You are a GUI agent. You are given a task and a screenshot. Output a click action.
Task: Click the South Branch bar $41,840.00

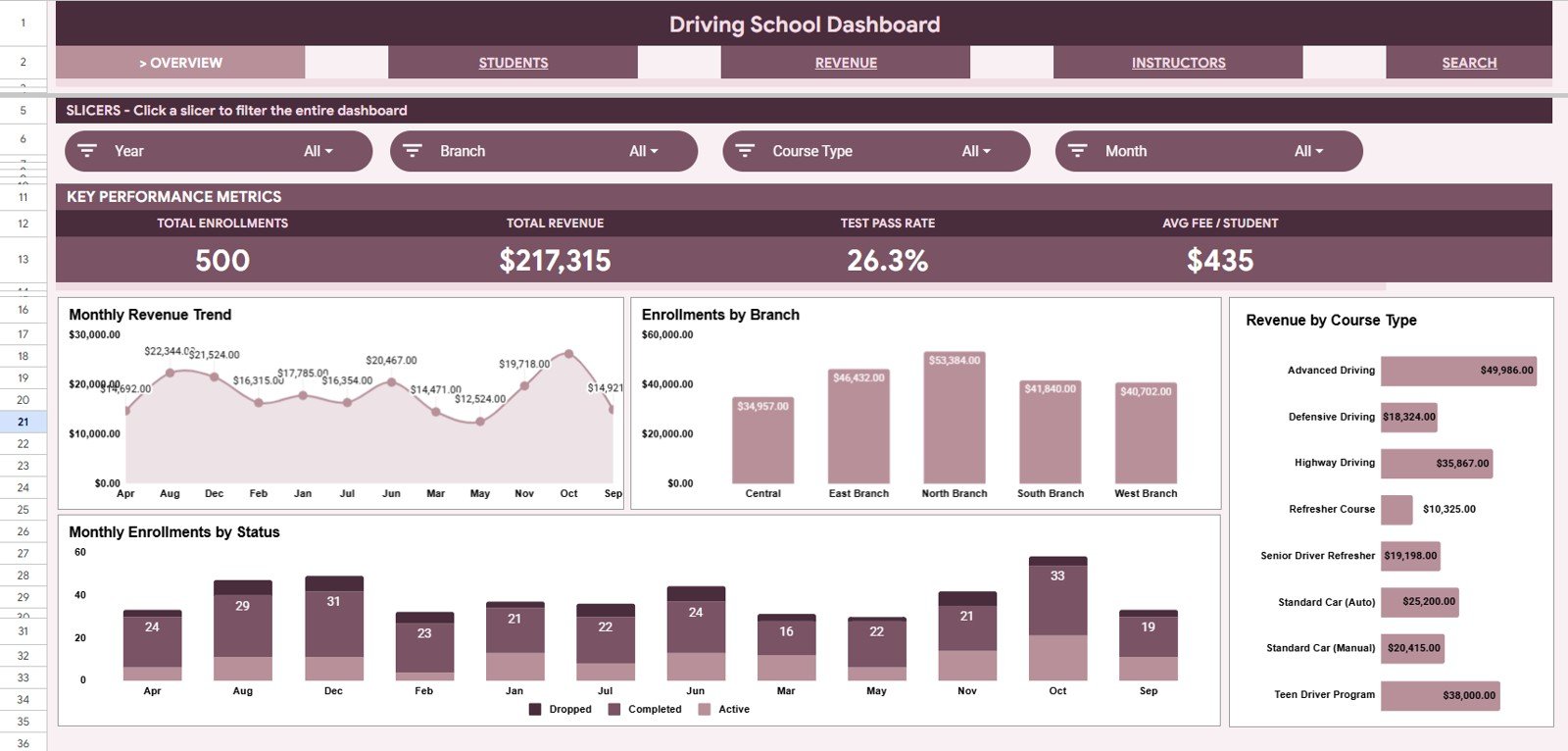[x=1051, y=432]
